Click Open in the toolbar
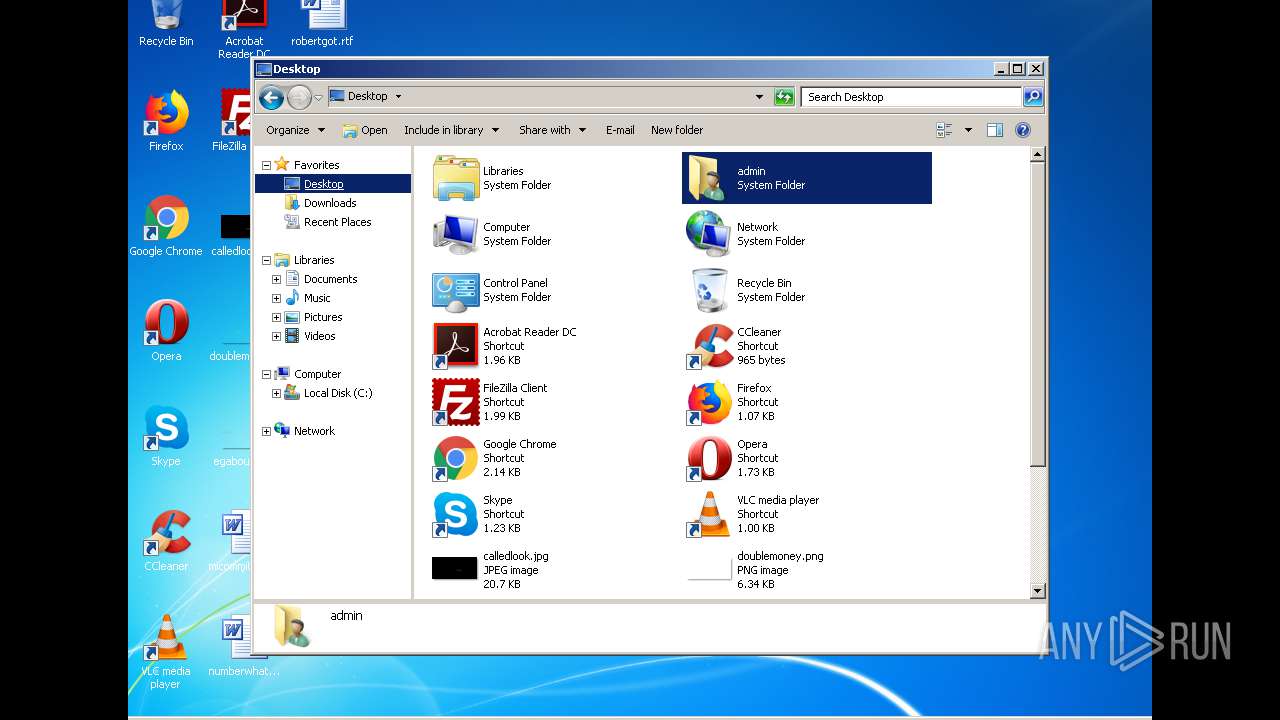Viewport: 1280px width, 720px height. point(365,130)
